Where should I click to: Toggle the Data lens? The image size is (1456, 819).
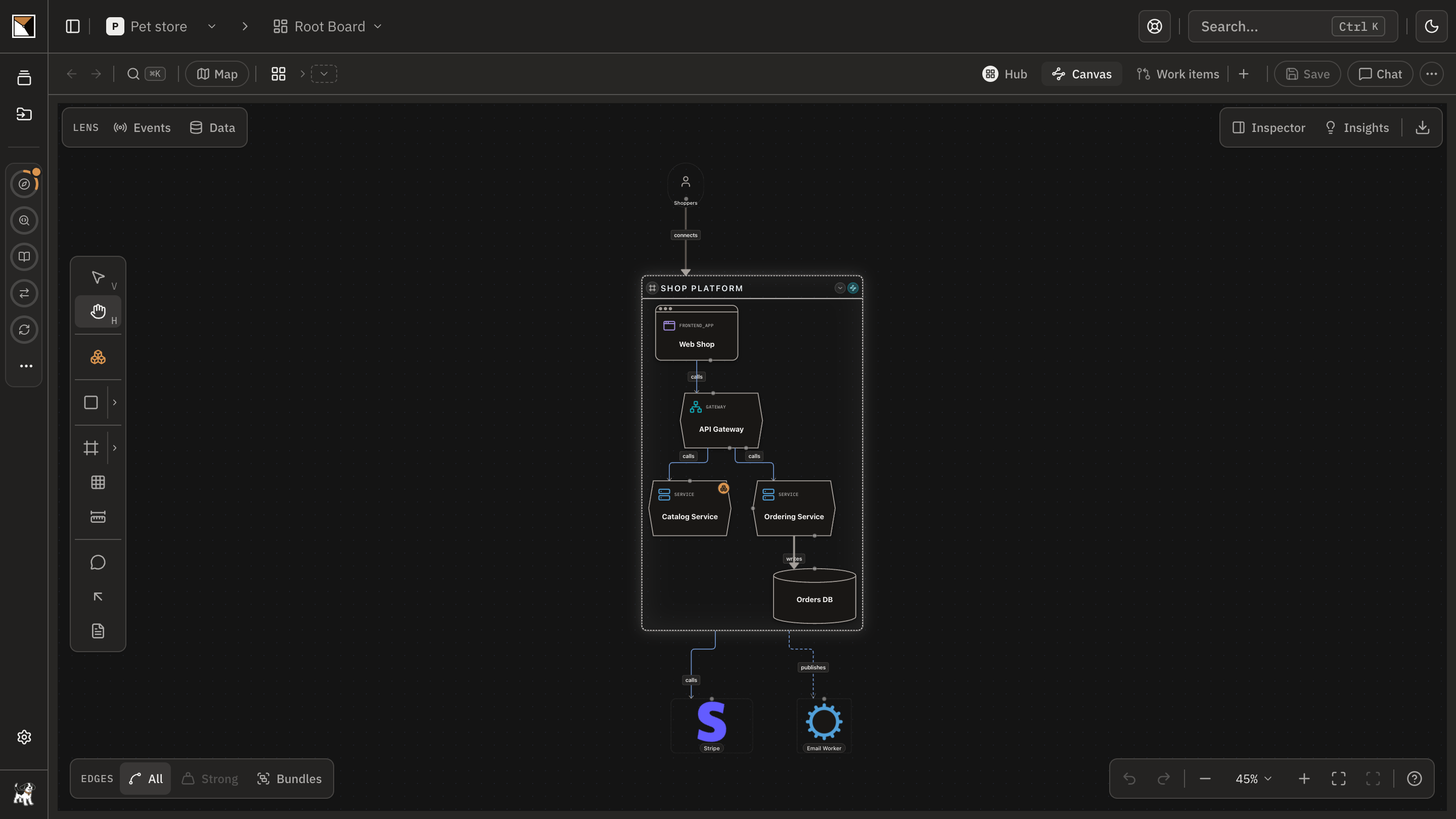click(x=212, y=128)
